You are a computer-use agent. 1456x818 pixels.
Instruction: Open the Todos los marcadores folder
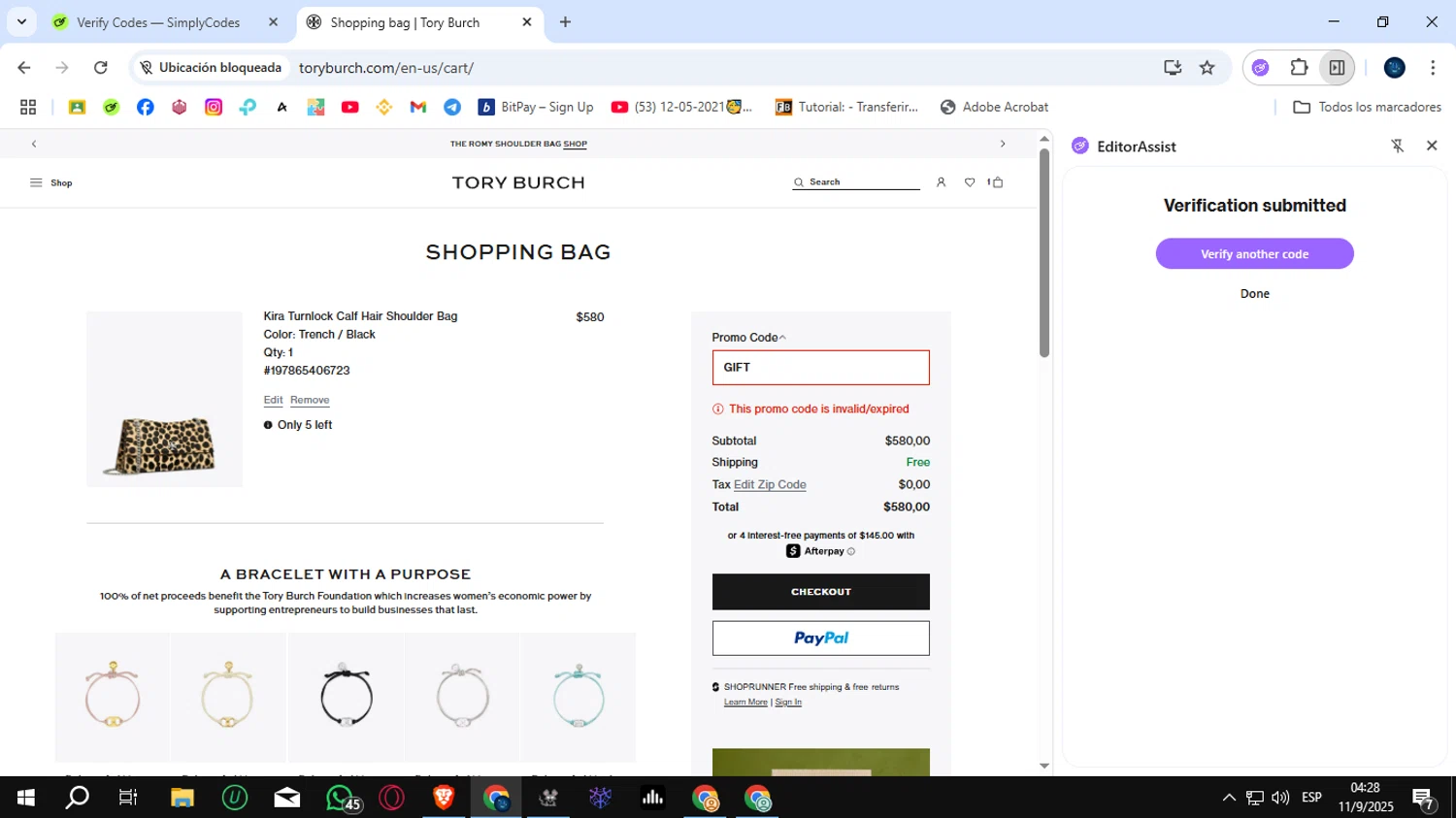coord(1367,107)
